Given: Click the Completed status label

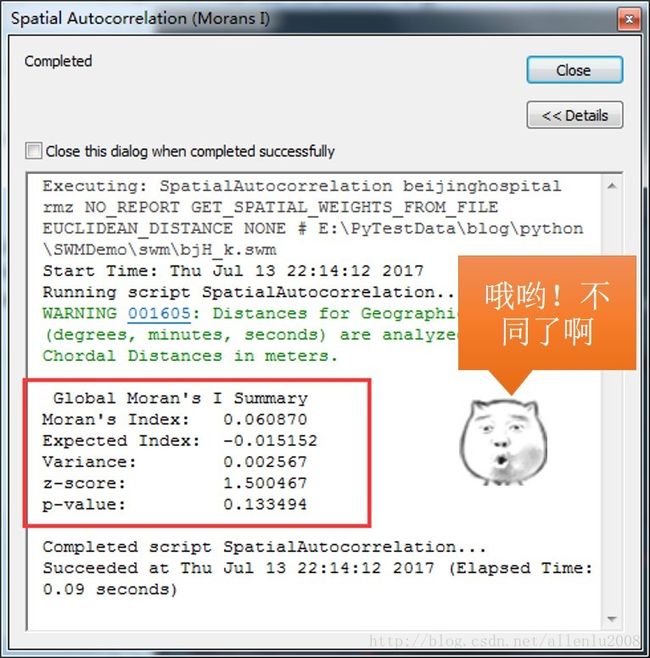Looking at the screenshot, I should coord(58,61).
